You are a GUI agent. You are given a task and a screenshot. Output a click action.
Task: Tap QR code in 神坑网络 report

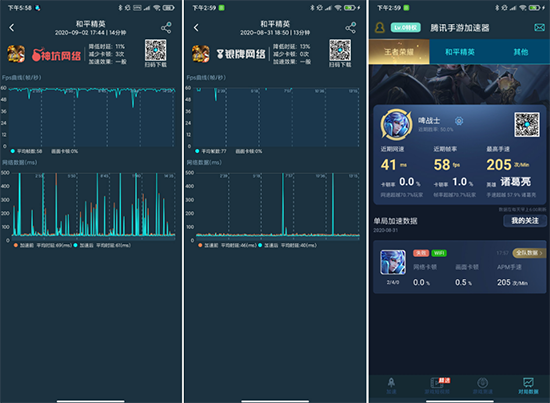click(x=156, y=51)
